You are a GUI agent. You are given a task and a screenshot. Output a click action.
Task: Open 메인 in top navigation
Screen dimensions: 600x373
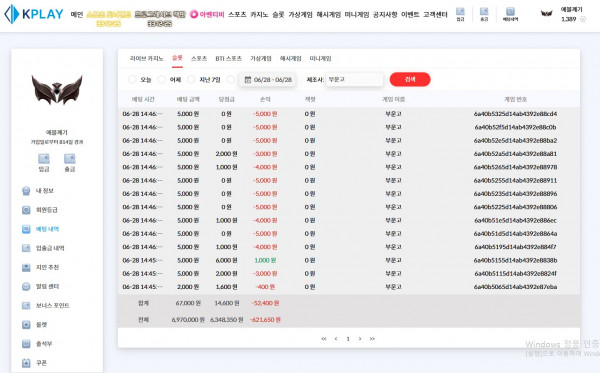pos(77,15)
